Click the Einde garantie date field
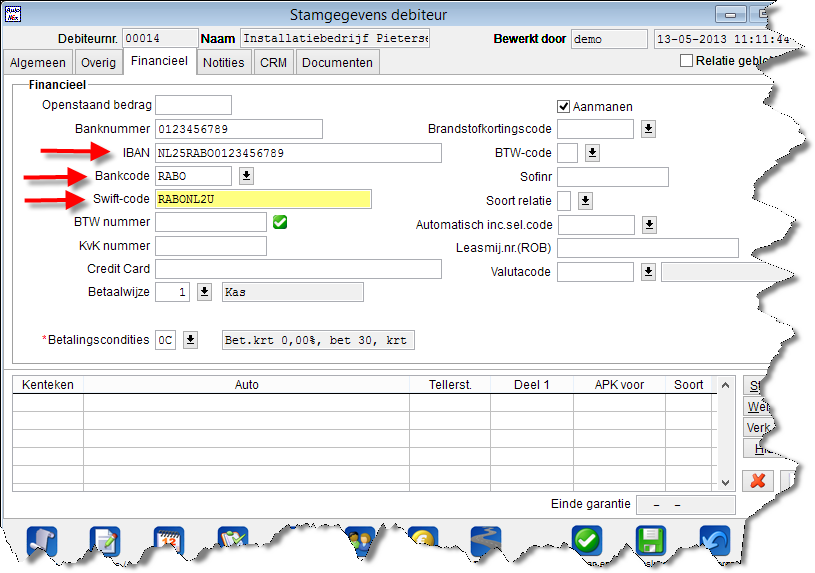 pyautogui.click(x=686, y=505)
